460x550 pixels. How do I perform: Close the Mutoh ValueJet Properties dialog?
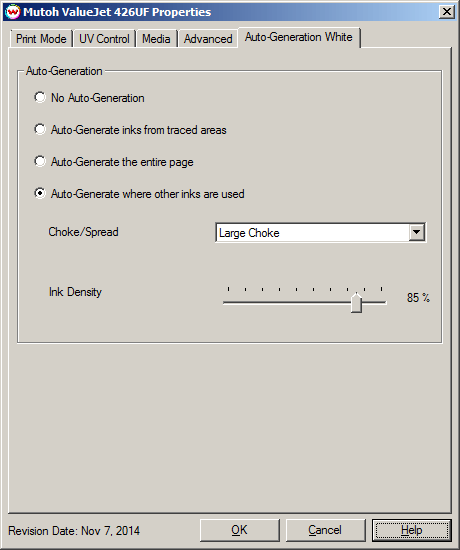446,12
